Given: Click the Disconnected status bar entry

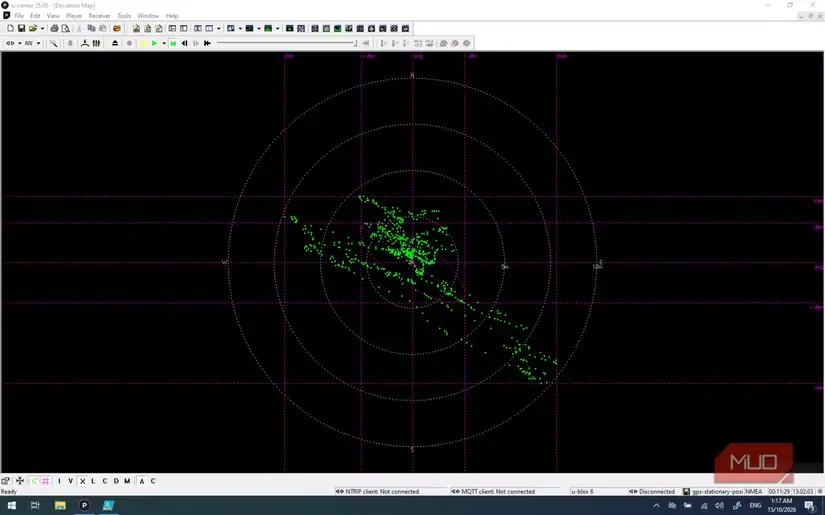Looking at the screenshot, I should pyautogui.click(x=652, y=491).
